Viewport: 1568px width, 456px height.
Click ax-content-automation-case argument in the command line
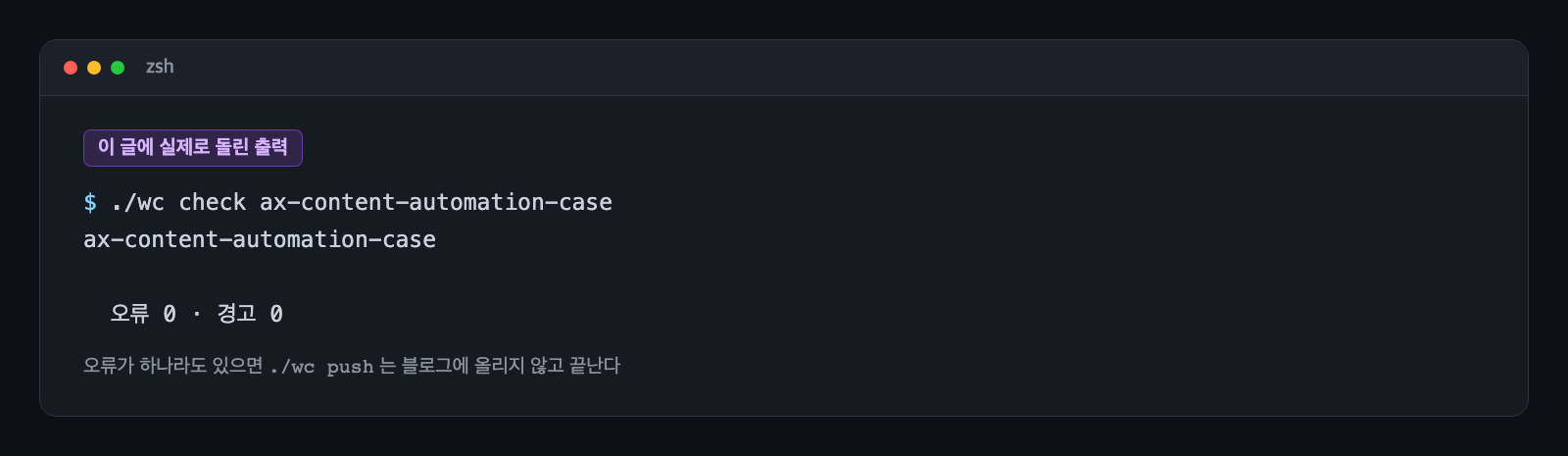tap(436, 202)
